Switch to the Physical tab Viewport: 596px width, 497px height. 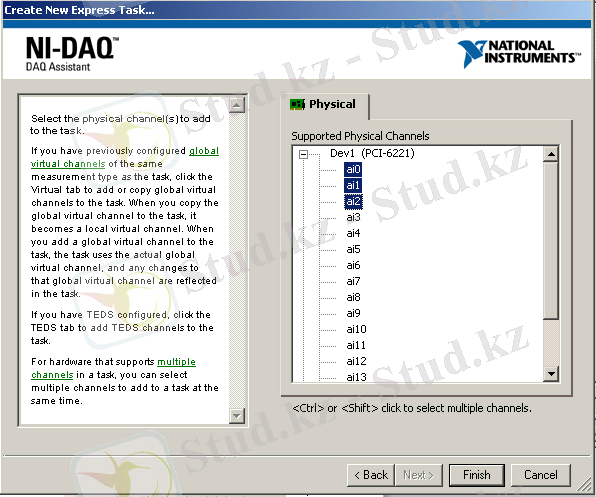click(x=323, y=104)
